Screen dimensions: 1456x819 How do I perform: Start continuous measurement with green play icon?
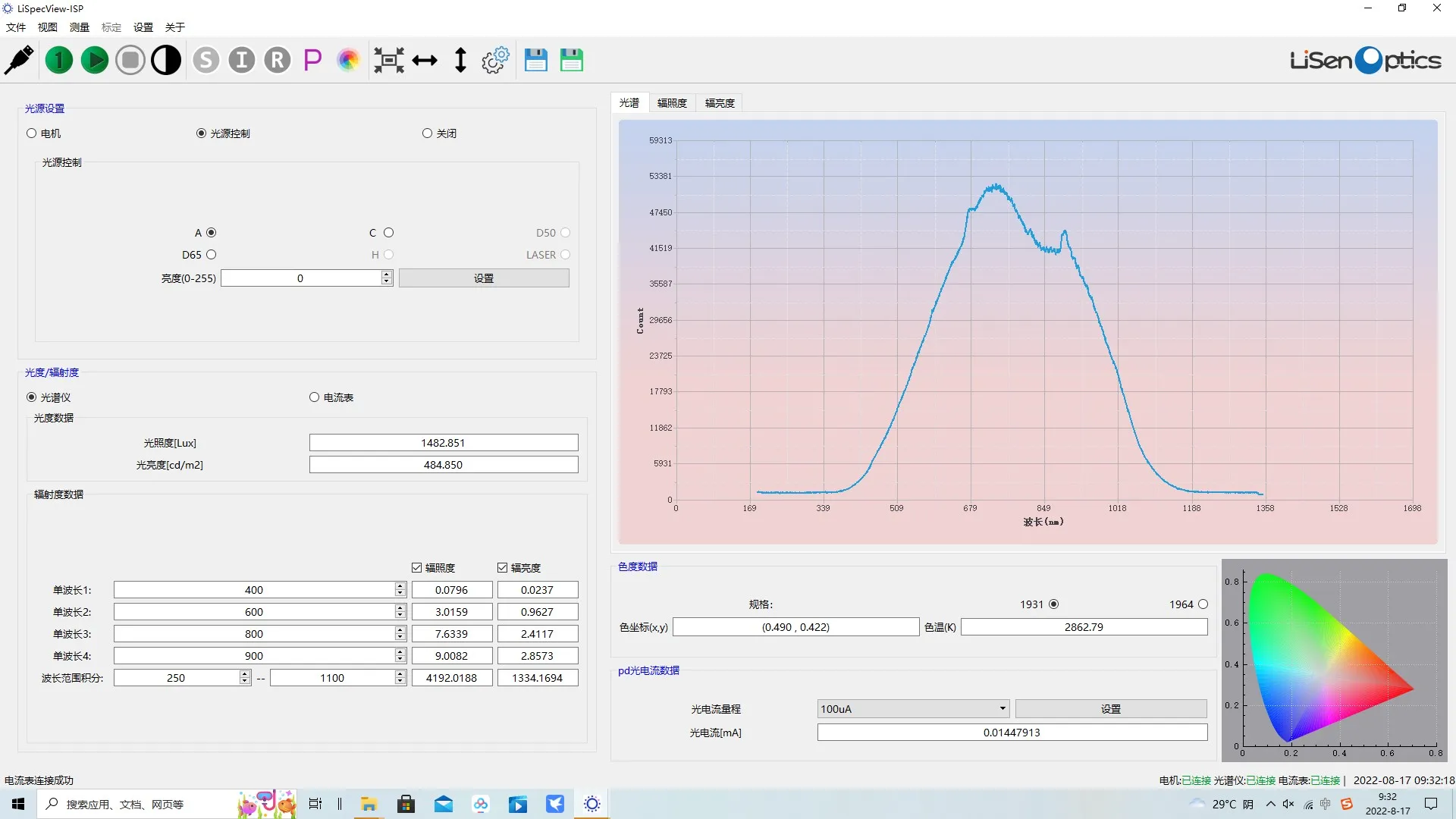[x=95, y=60]
